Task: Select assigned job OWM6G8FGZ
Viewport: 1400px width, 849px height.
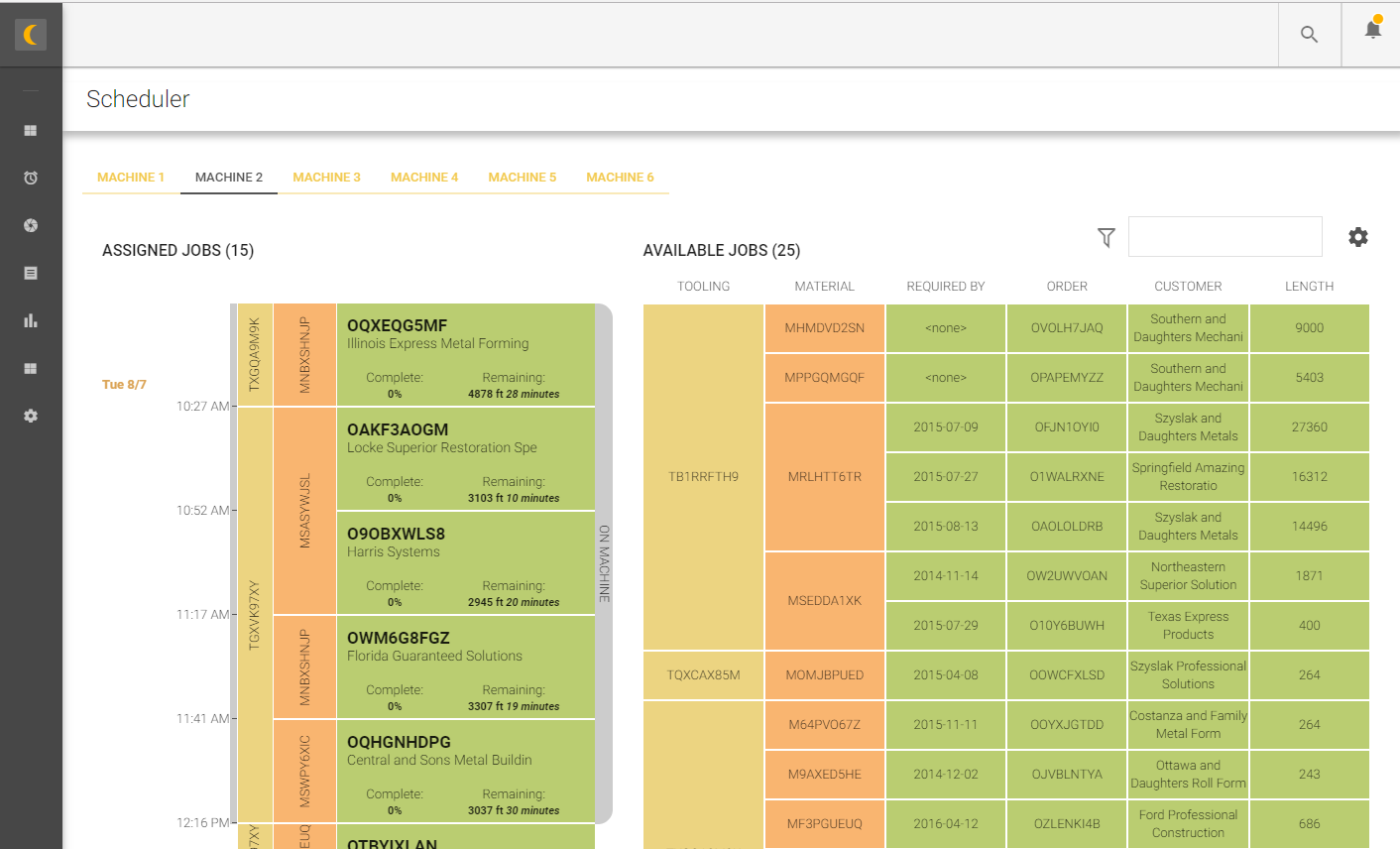Action: [465, 667]
